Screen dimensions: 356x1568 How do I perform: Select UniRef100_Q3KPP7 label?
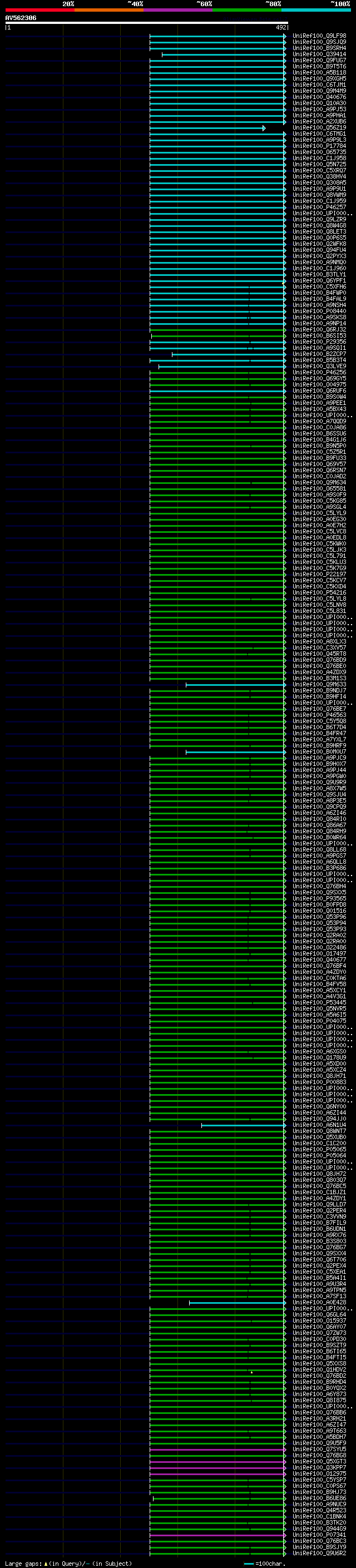(319, 1468)
